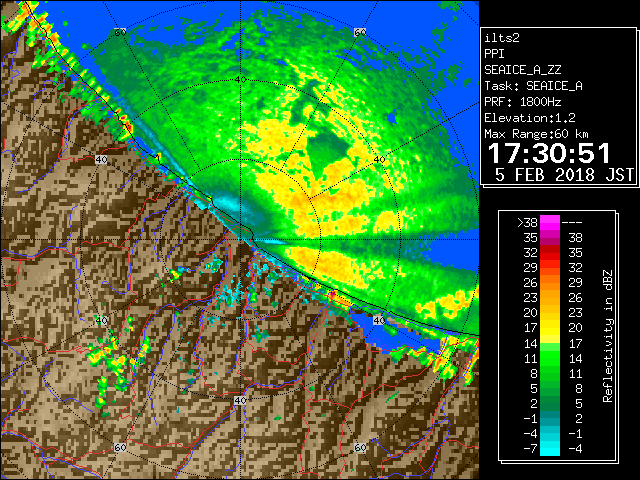Image resolution: width=640 pixels, height=480 pixels.
Task: Click the PRF: 1800Hz value
Action: (x=522, y=102)
